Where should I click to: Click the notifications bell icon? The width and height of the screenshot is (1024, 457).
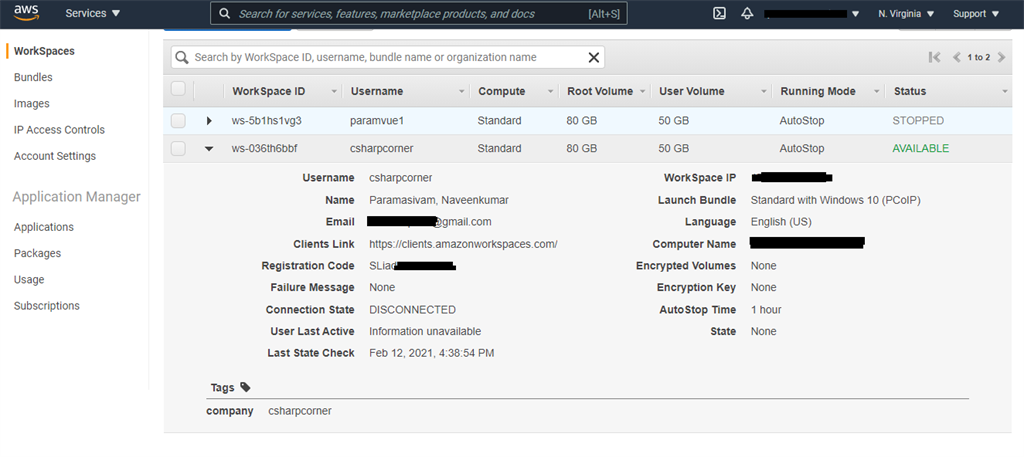pos(747,14)
